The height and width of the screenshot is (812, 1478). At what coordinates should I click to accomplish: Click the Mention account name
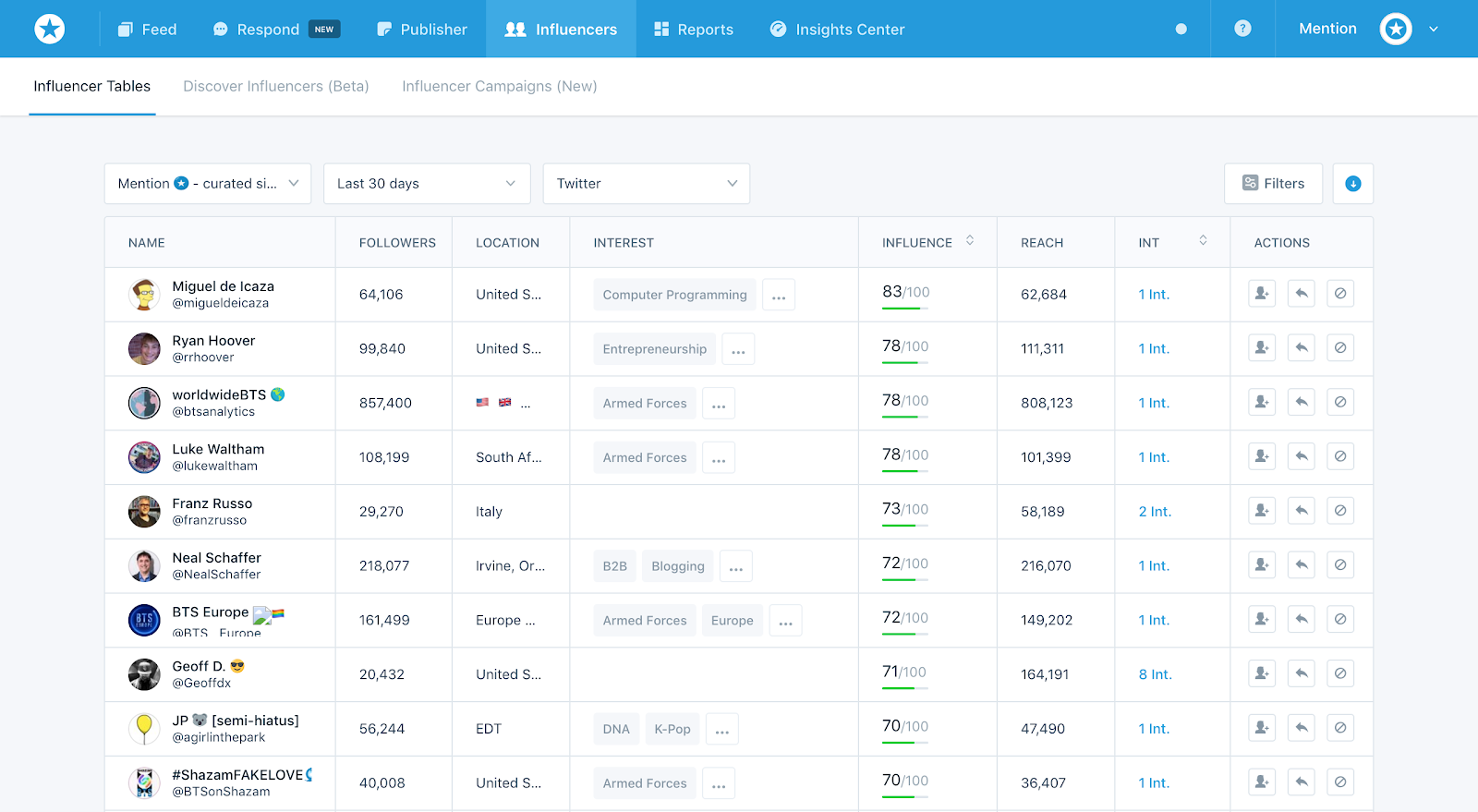click(x=1327, y=29)
